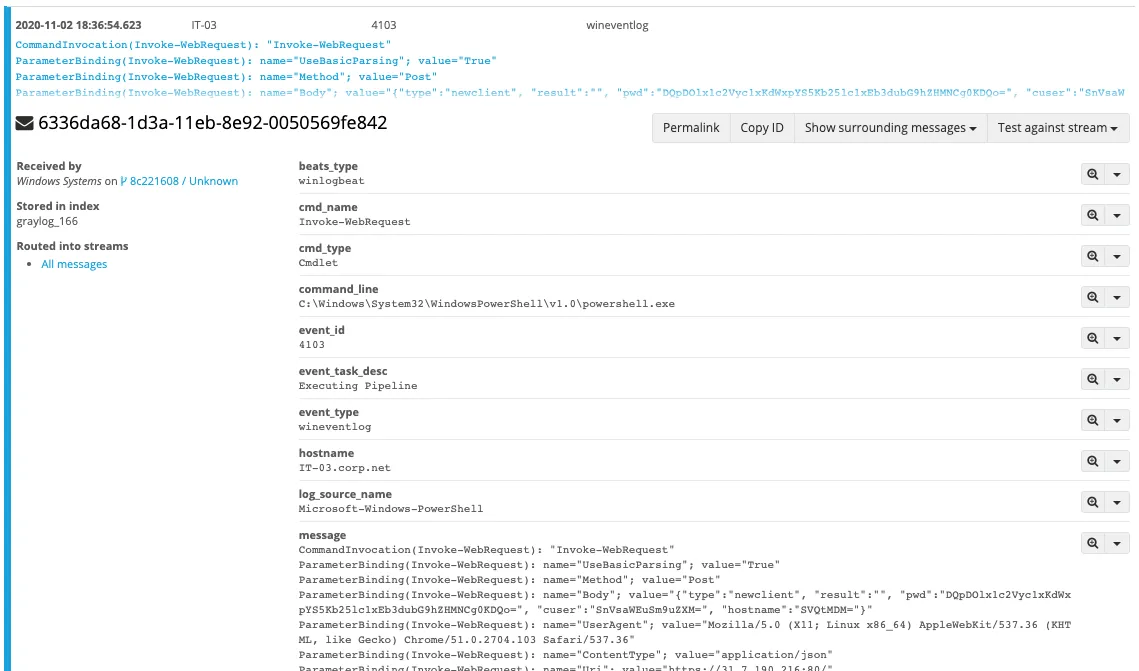
Task: Click the winlogbeat value
Action: click(331, 181)
